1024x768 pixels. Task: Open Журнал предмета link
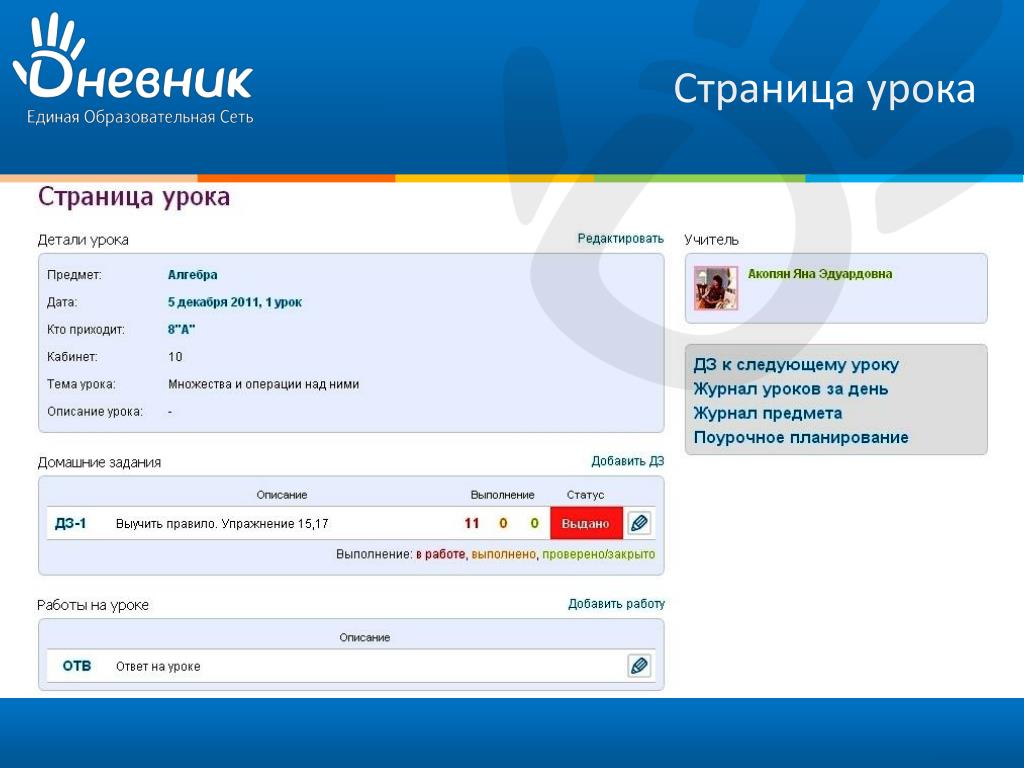tap(768, 413)
